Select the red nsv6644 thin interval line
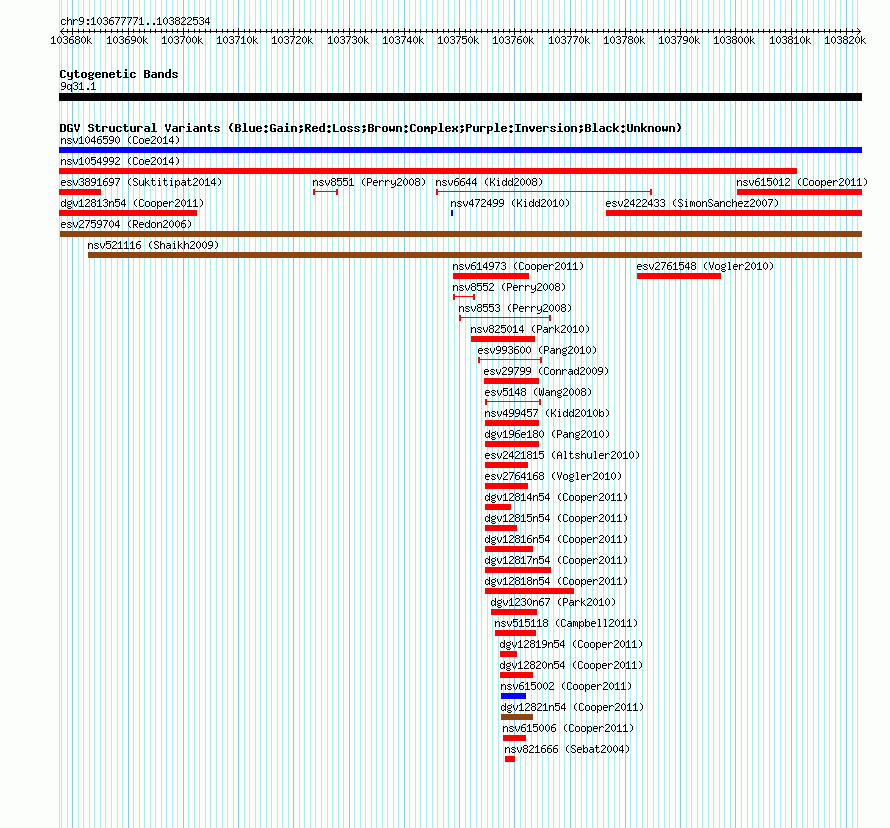The width and height of the screenshot is (890, 828). pos(544,192)
